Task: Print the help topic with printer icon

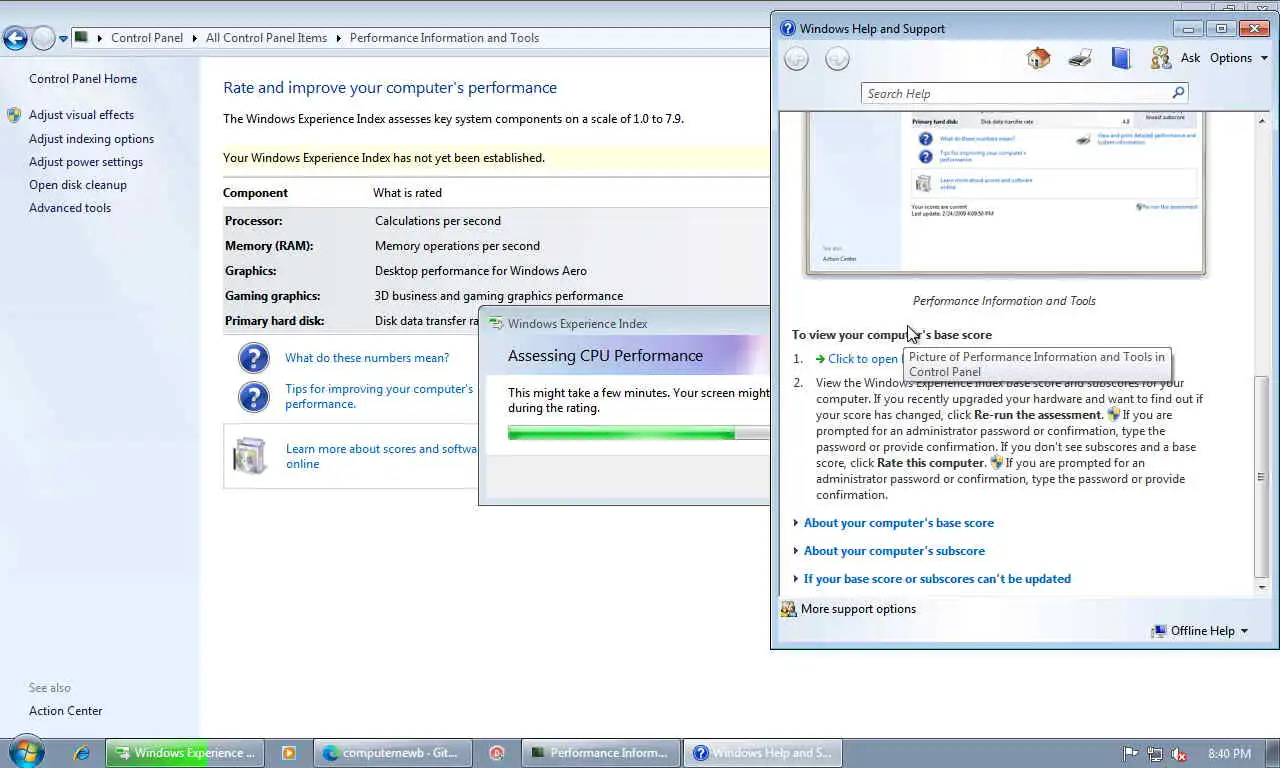Action: (x=1080, y=58)
